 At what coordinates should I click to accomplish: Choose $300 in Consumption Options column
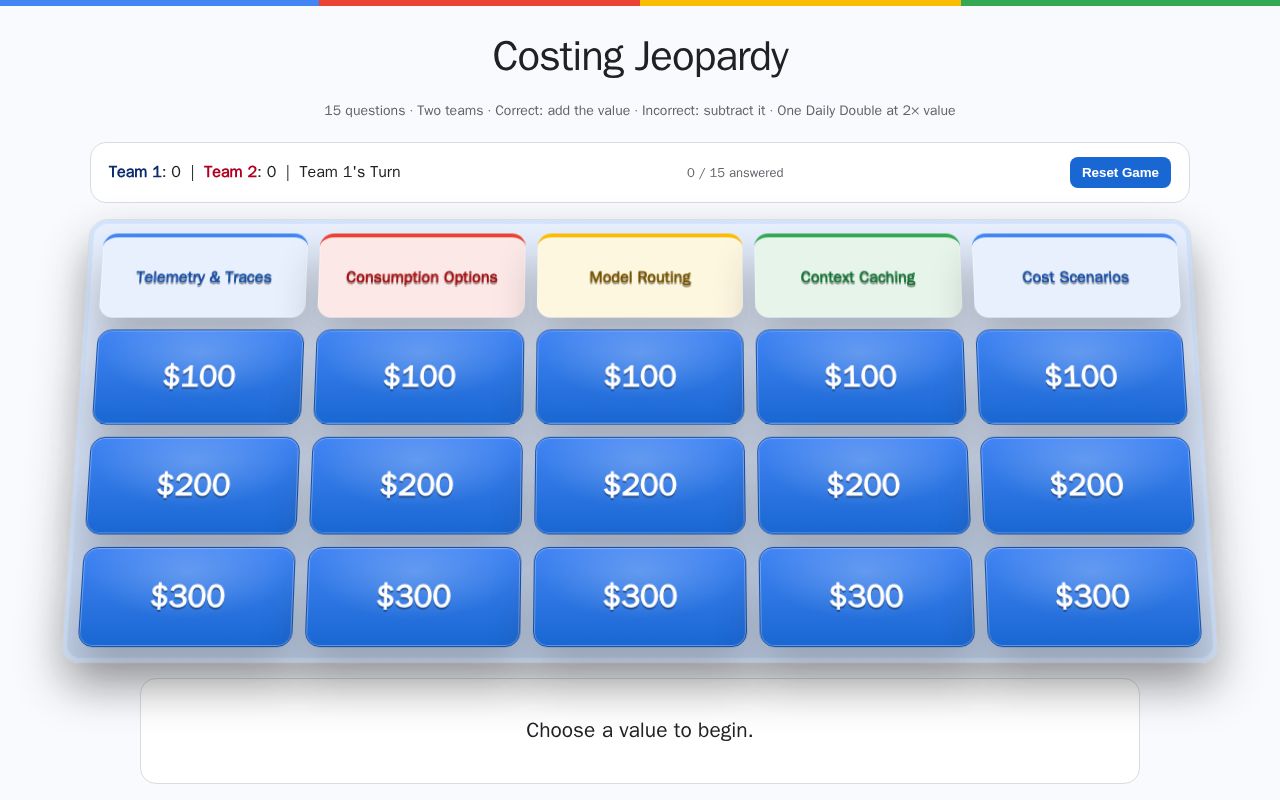tap(413, 596)
